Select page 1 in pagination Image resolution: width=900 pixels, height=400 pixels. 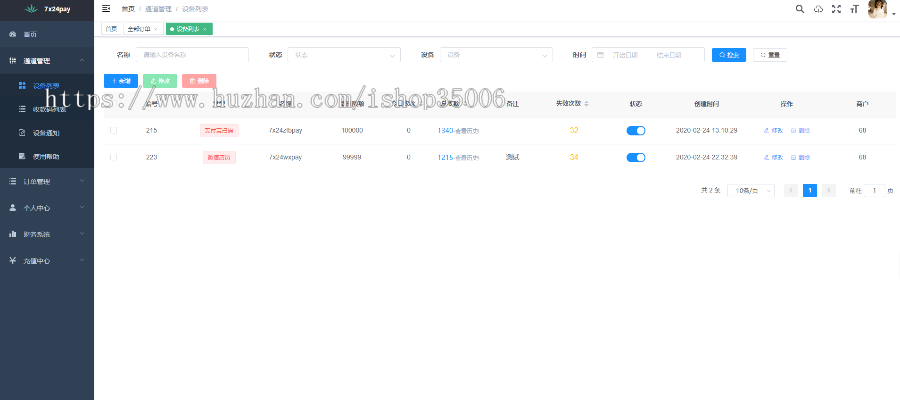(x=810, y=191)
